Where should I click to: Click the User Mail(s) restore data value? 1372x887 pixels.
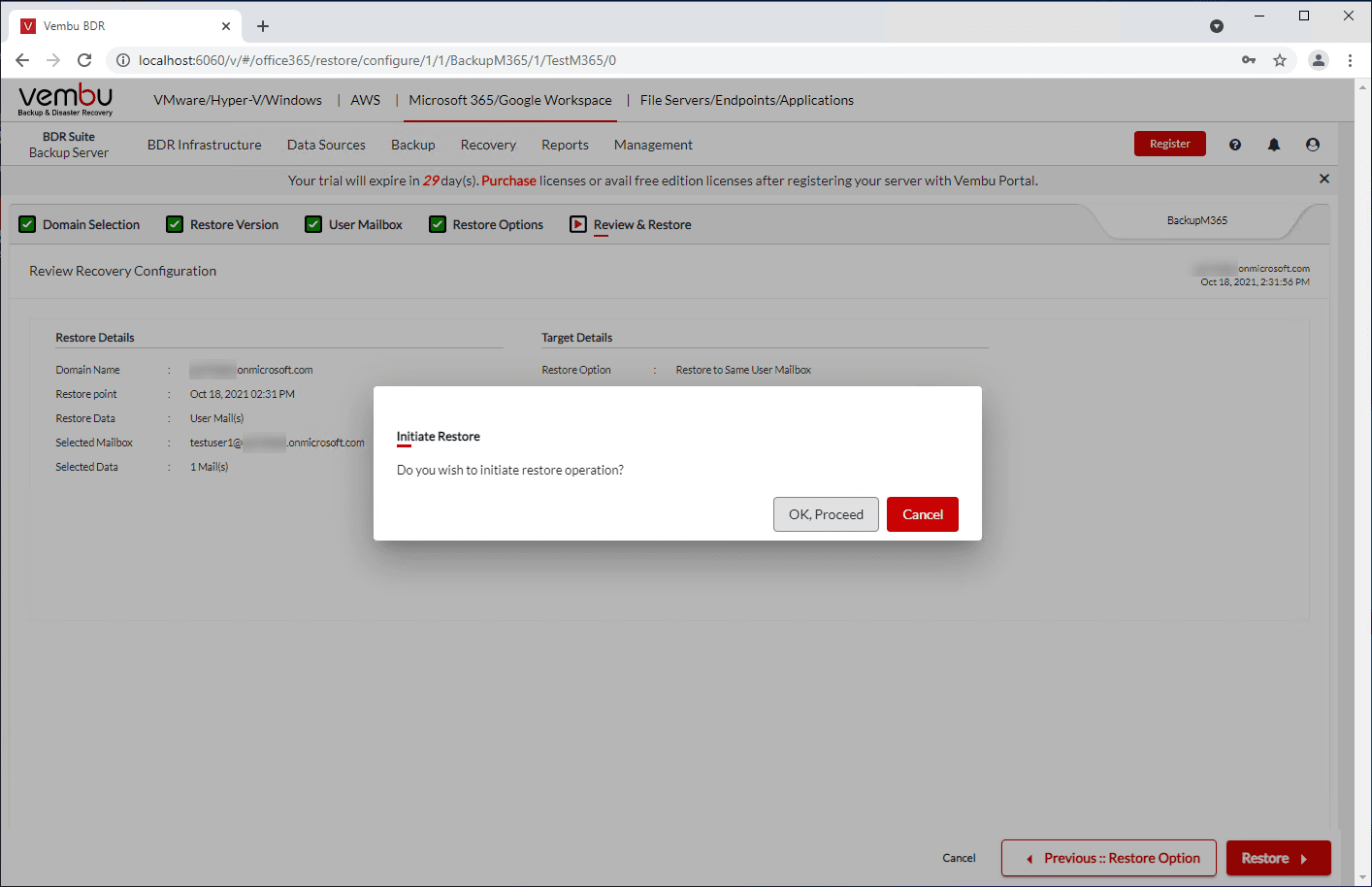click(x=217, y=418)
